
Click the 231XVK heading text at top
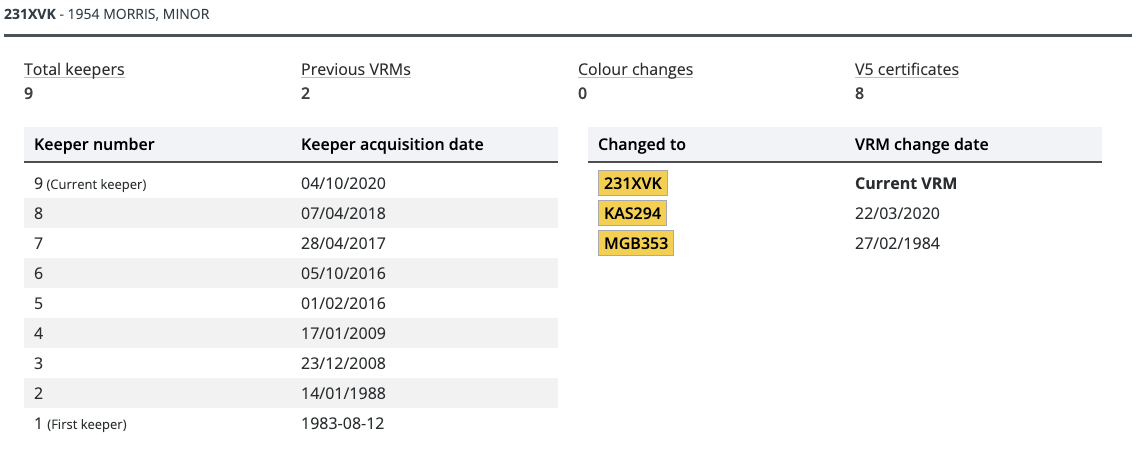30,15
